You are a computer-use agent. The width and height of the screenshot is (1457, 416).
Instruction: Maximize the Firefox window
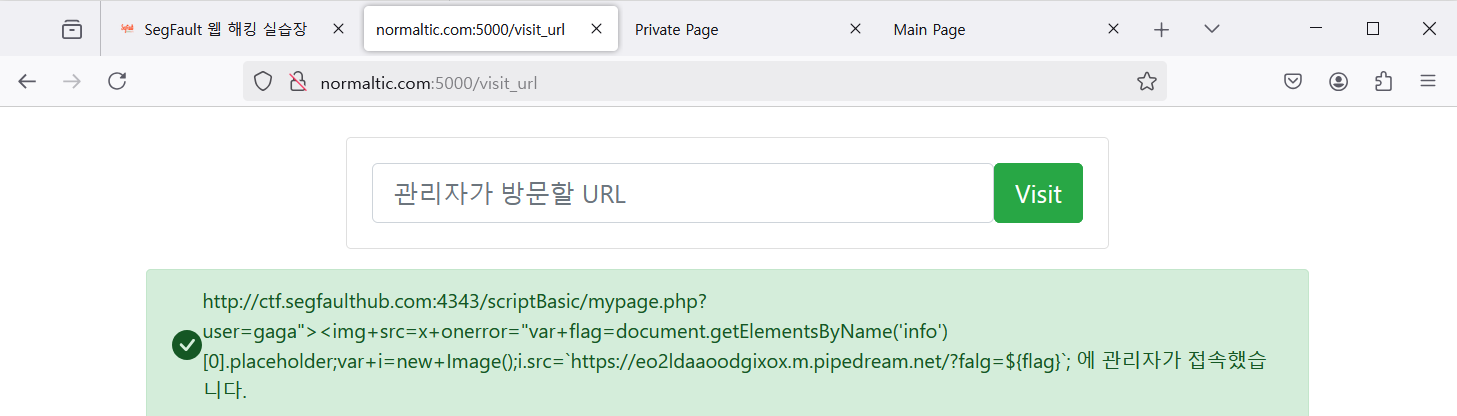[x=1373, y=29]
